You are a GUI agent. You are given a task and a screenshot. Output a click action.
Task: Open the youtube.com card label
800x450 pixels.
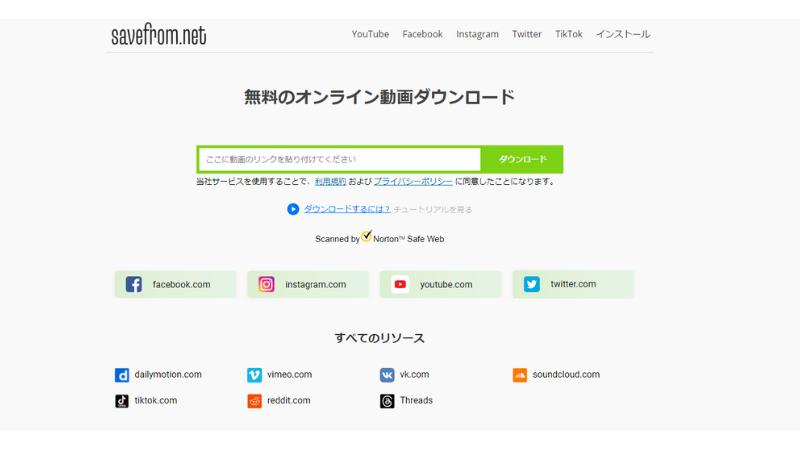446,285
